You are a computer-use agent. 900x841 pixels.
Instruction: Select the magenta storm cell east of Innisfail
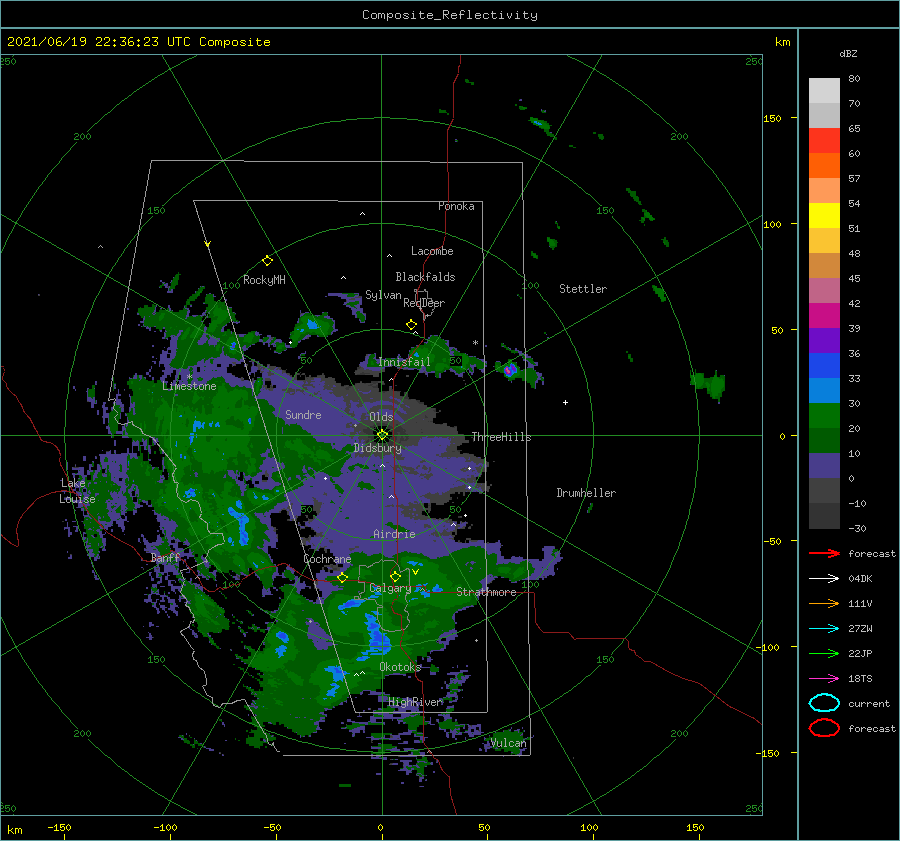pyautogui.click(x=509, y=370)
